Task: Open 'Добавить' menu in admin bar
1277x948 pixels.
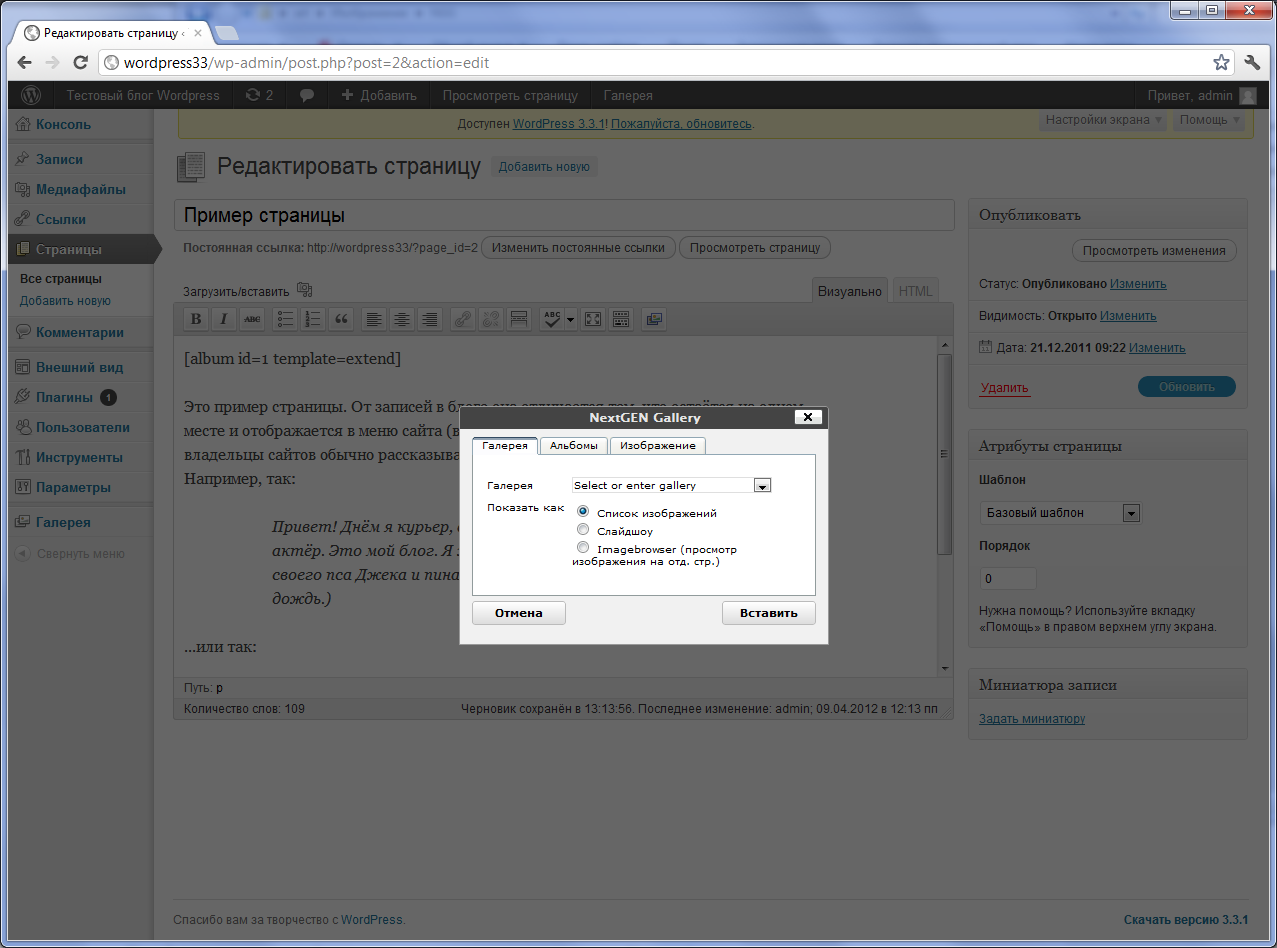Action: tap(378, 95)
